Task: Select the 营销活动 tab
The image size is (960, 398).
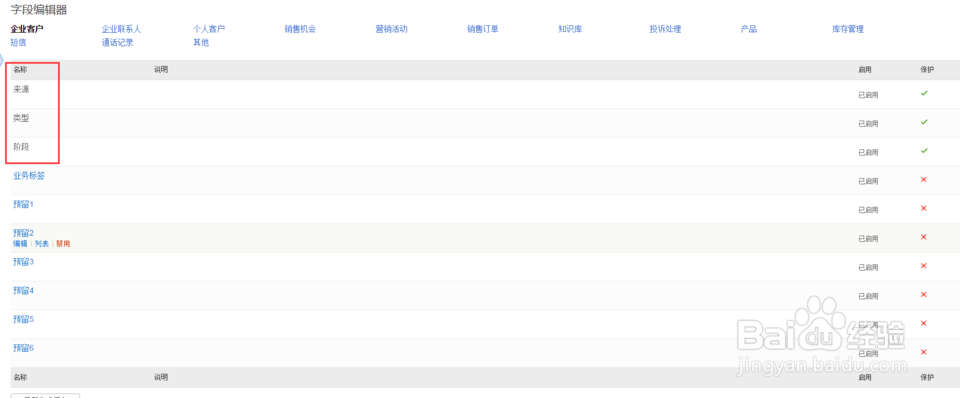Action: [391, 29]
